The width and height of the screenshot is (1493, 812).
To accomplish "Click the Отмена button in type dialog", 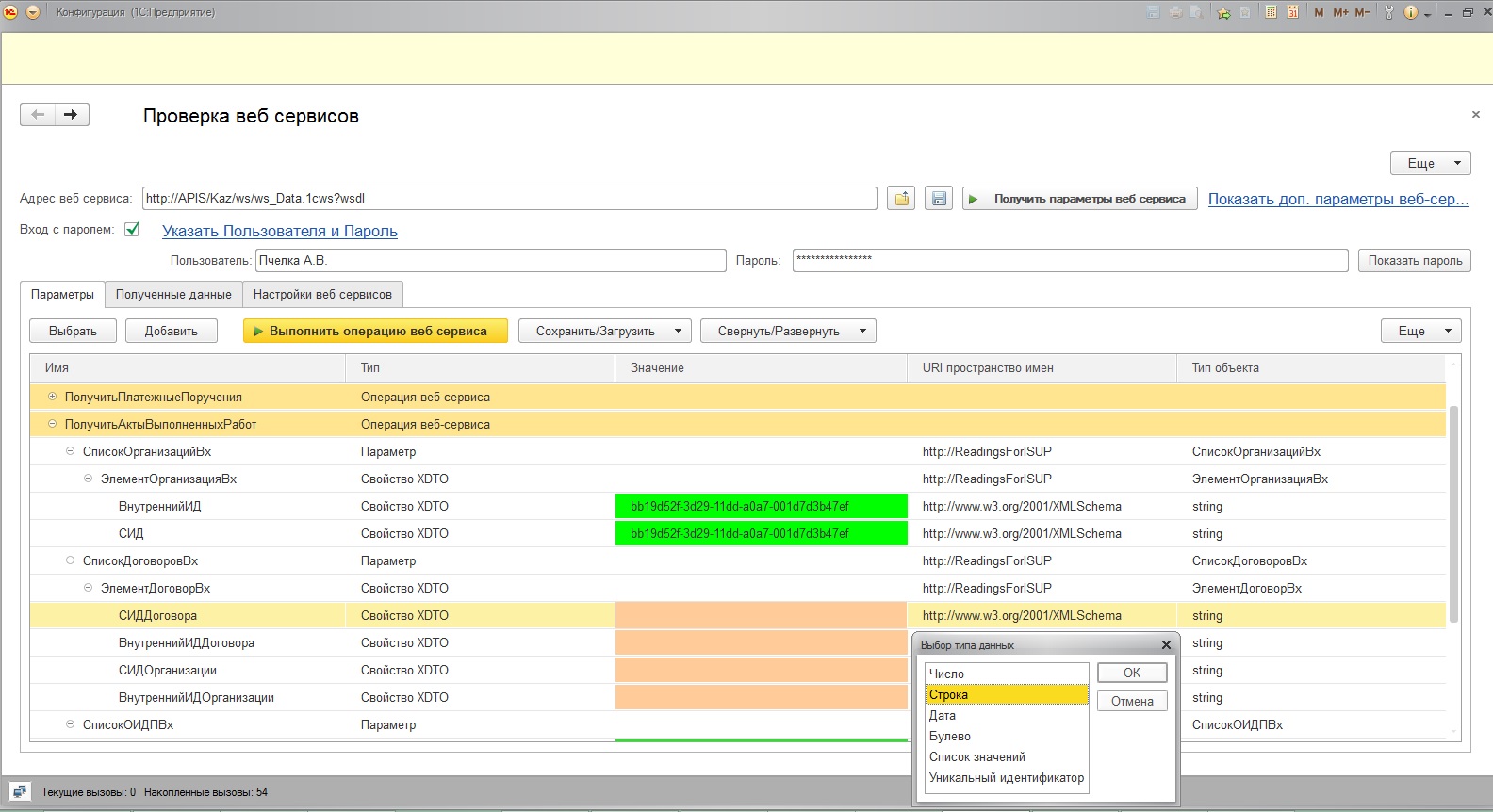I will point(1132,701).
